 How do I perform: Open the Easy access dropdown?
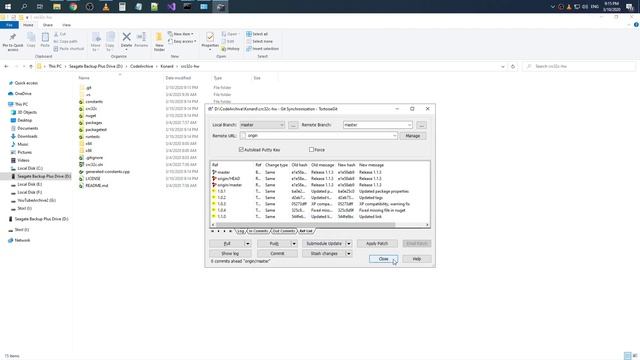click(x=182, y=41)
